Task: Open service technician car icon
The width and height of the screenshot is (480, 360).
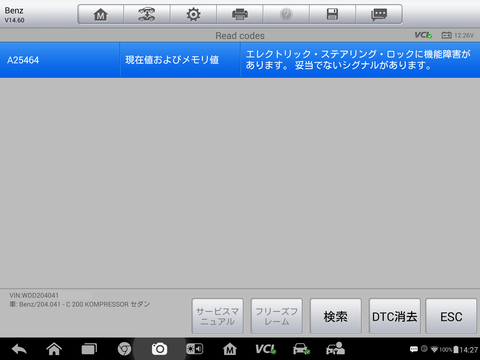Action: tap(335, 349)
